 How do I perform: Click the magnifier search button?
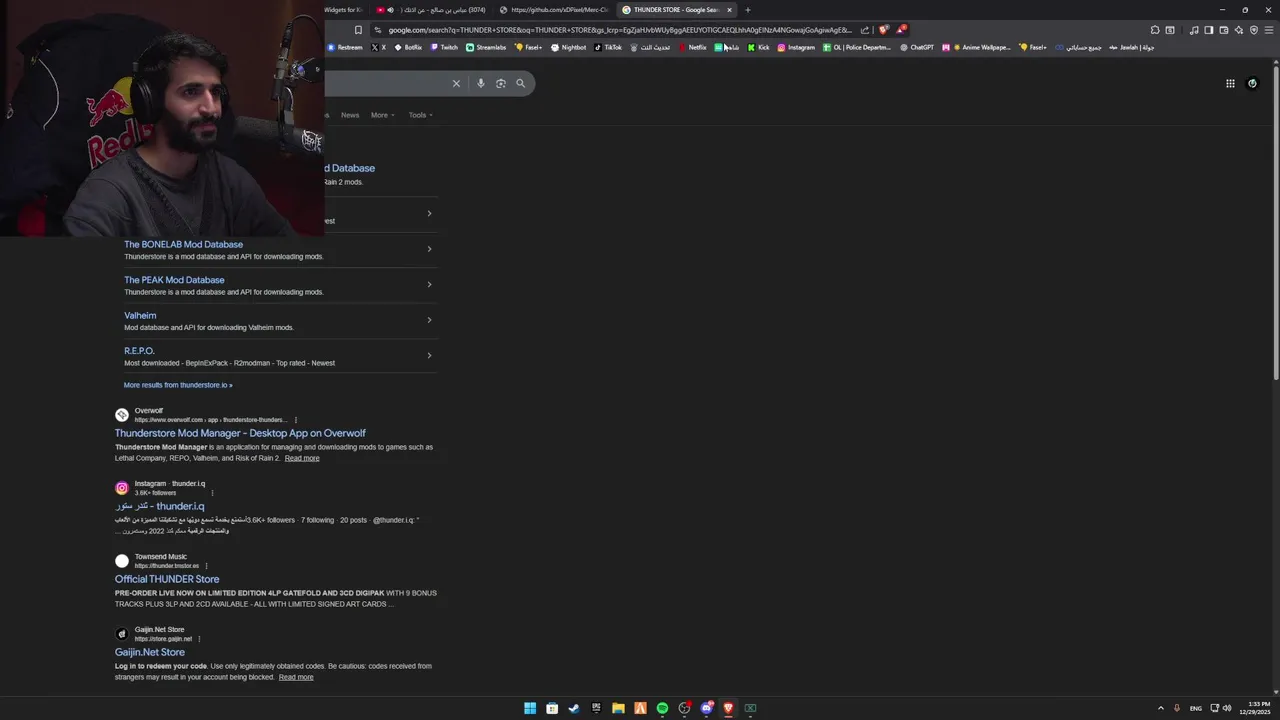coord(520,84)
